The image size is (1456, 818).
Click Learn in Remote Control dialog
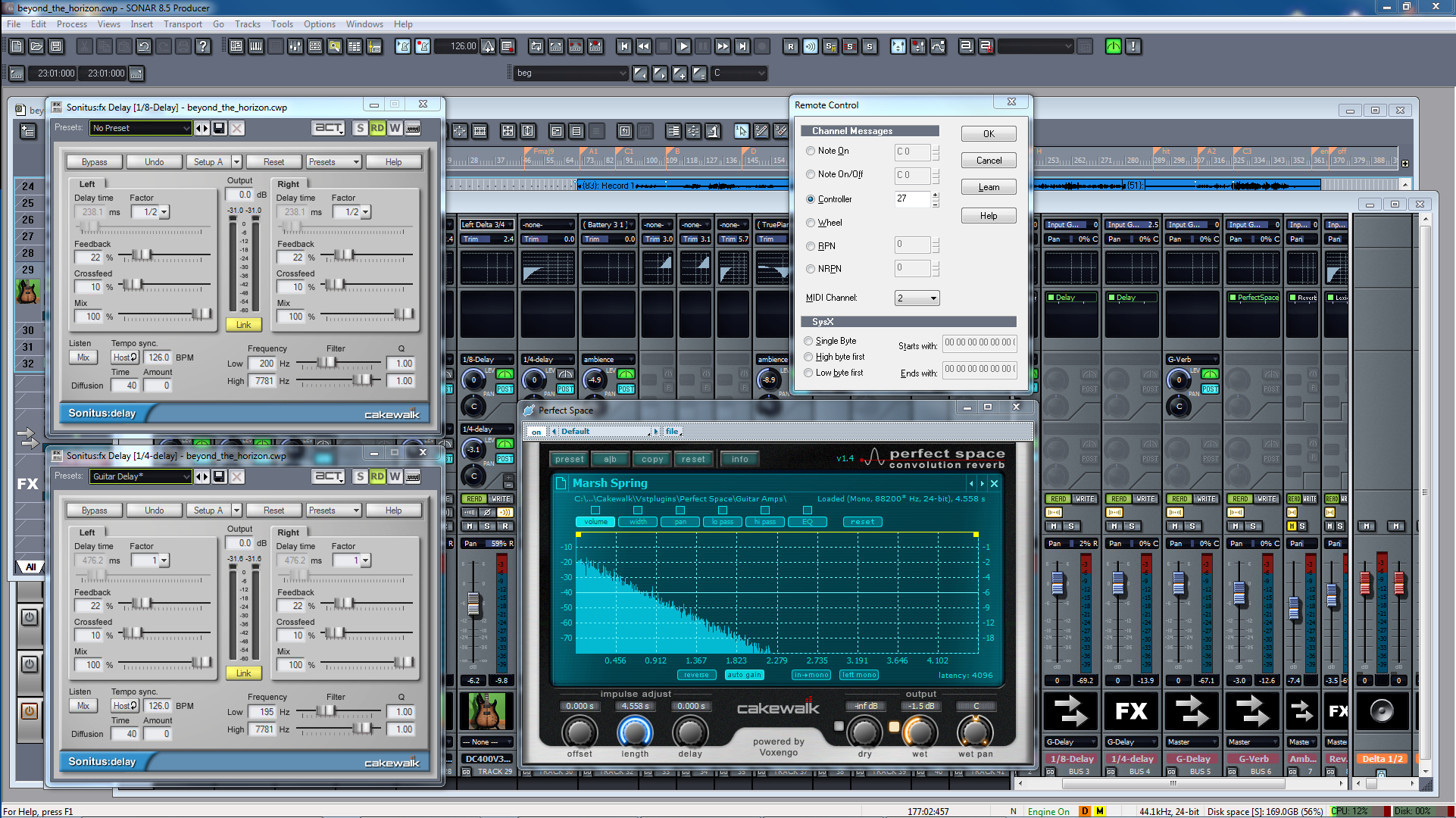(x=989, y=187)
